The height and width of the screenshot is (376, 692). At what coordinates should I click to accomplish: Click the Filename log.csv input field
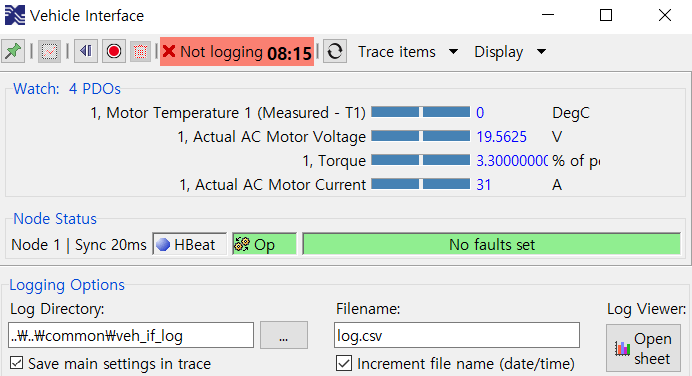point(457,335)
